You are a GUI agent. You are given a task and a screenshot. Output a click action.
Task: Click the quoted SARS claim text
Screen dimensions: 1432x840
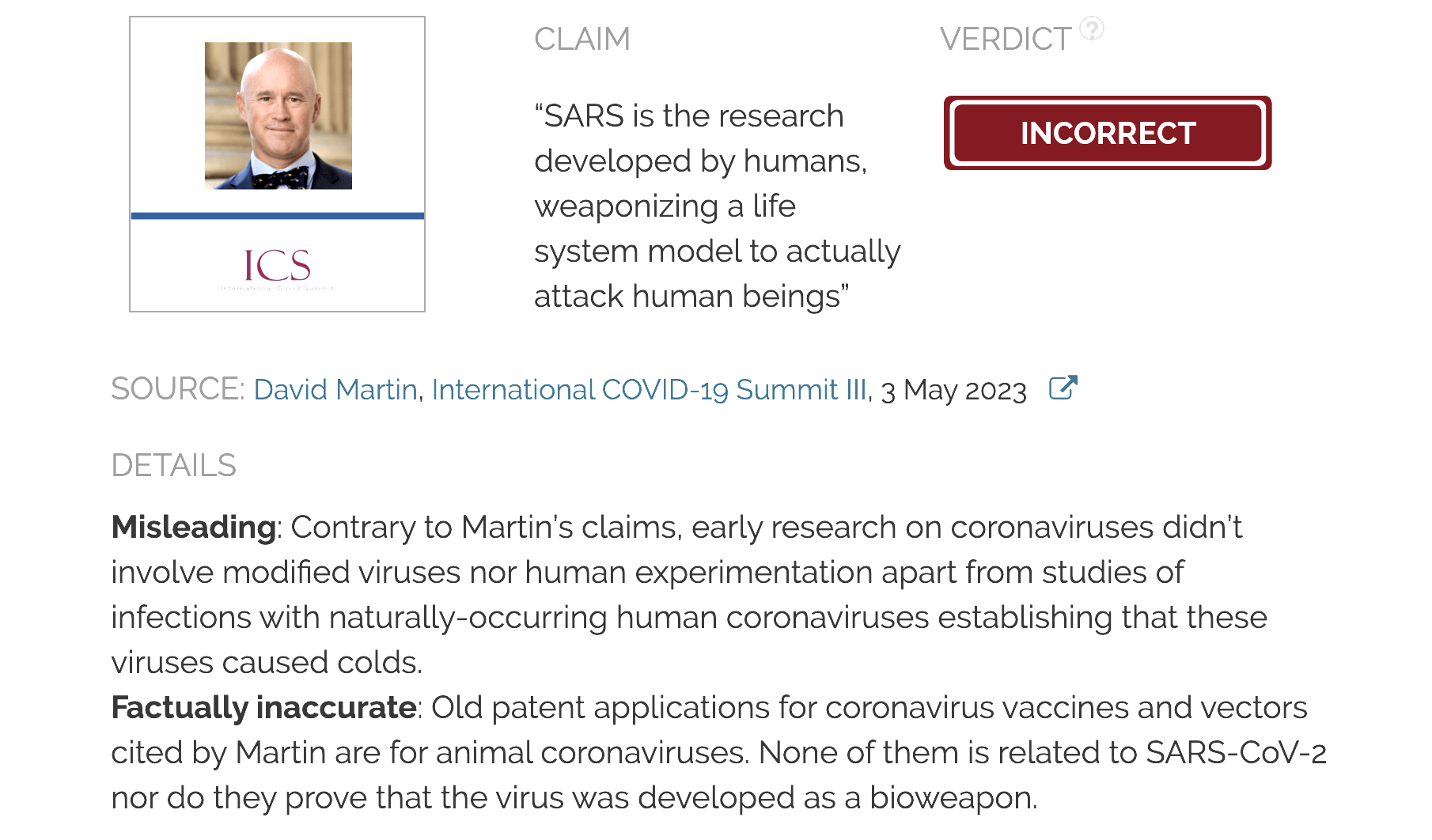coord(716,206)
